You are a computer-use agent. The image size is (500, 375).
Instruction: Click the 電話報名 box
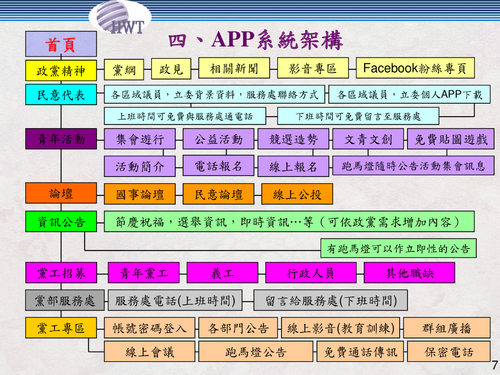218,166
